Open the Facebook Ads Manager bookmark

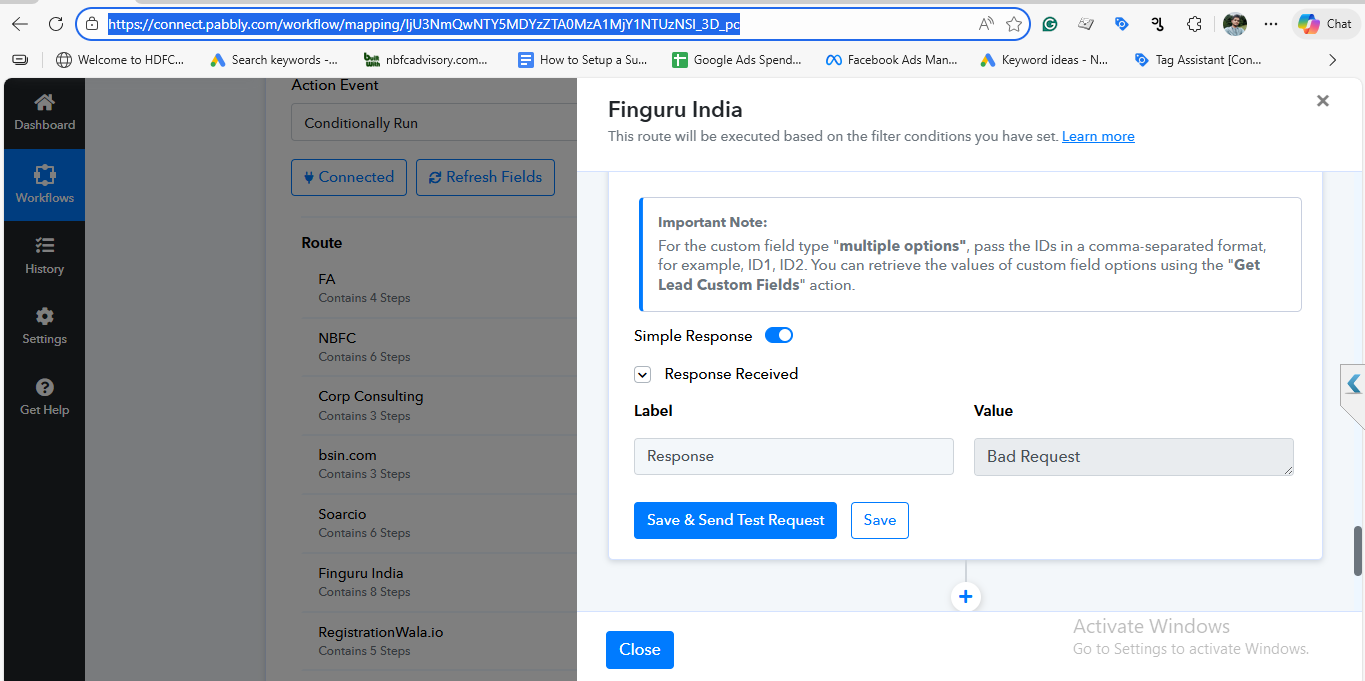tap(891, 60)
